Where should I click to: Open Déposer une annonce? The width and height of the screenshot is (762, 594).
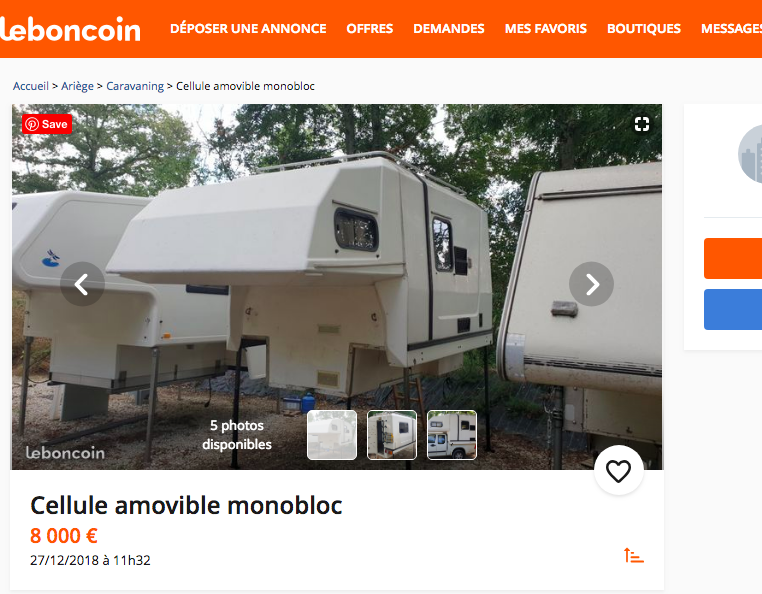pos(248,29)
